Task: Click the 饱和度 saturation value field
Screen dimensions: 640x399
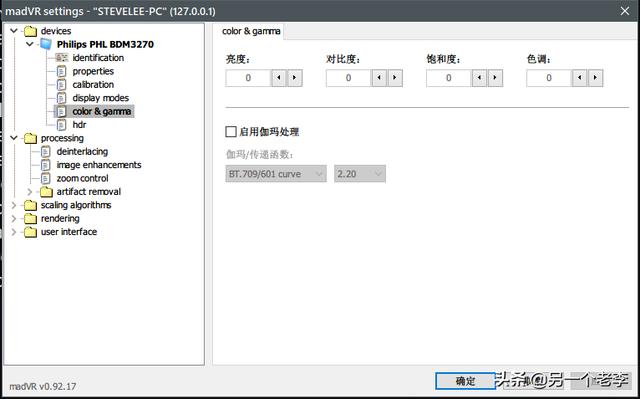Action: click(449, 78)
